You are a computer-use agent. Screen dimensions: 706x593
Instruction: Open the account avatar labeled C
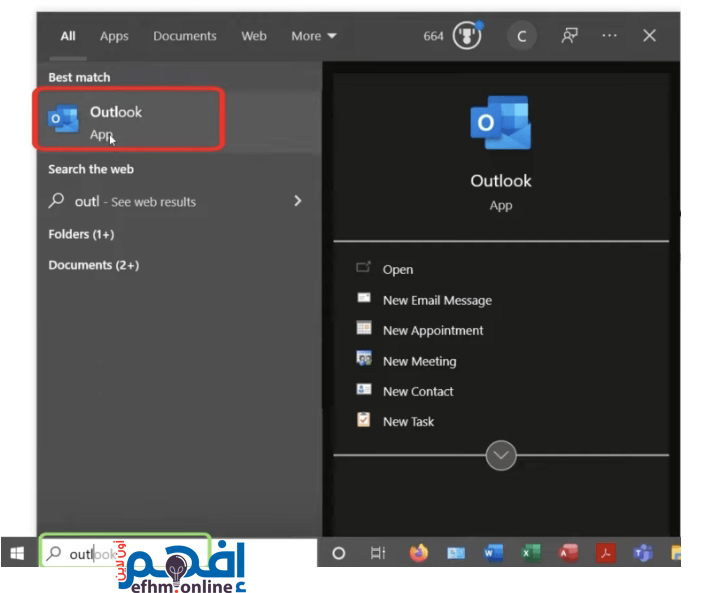click(x=521, y=36)
